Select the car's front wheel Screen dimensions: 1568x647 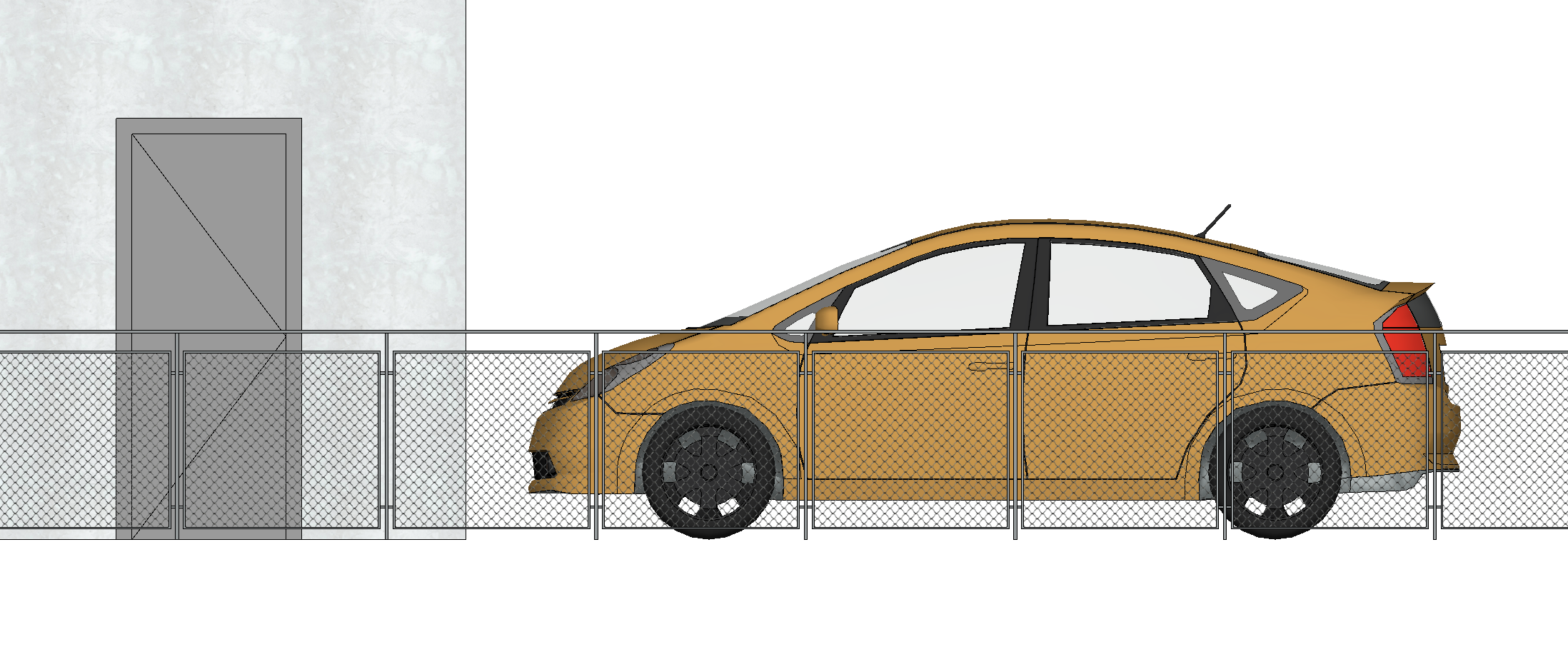pyautogui.click(x=709, y=471)
